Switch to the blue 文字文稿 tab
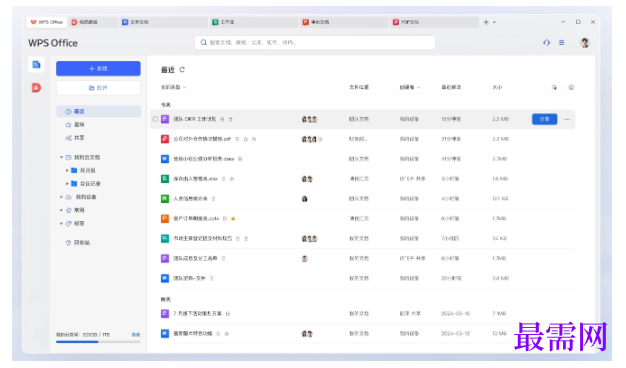Viewport: 626px width, 368px height. point(164,22)
